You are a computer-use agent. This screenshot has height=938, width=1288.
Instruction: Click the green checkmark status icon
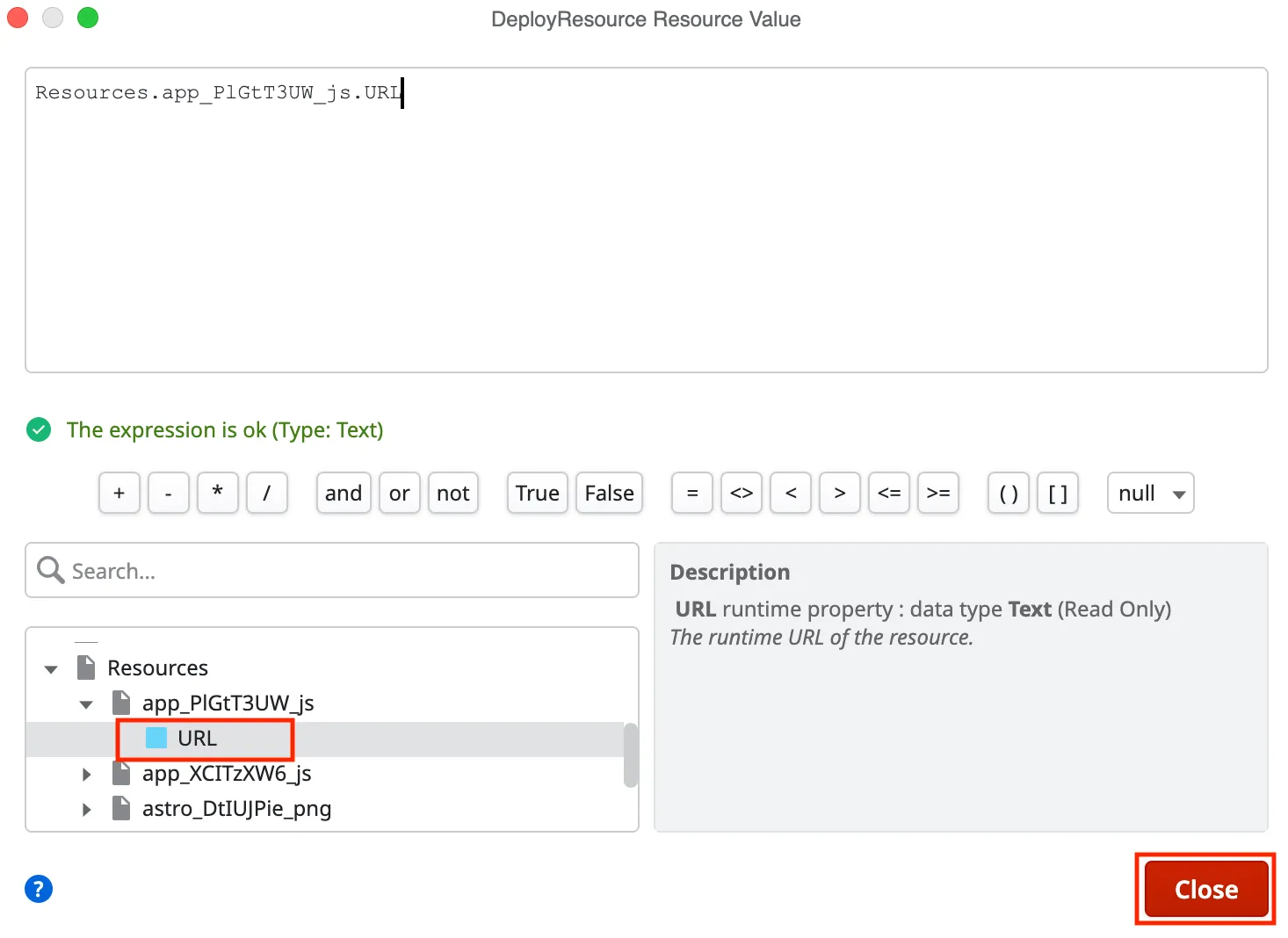(38, 429)
